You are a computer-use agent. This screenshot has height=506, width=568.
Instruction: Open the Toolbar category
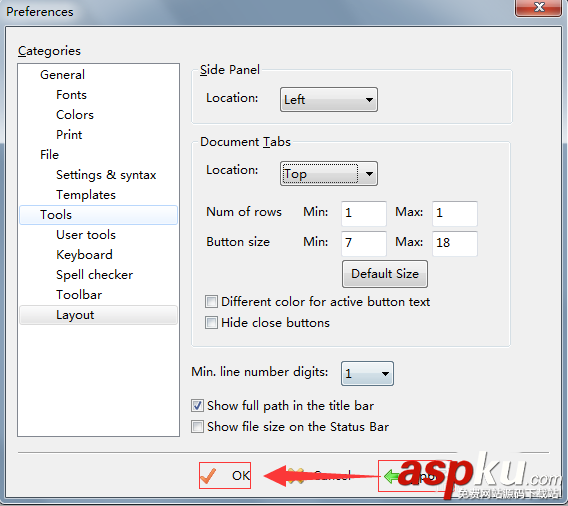tap(79, 294)
